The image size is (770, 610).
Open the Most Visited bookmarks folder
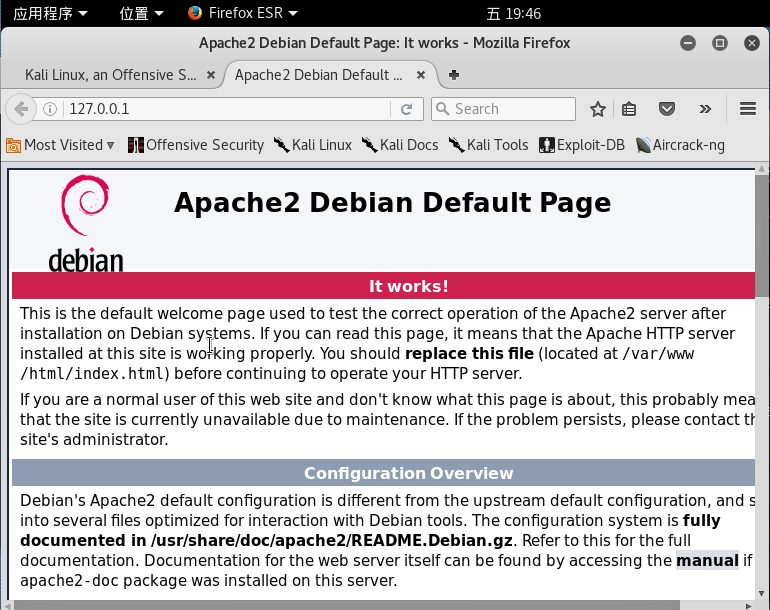tap(60, 145)
